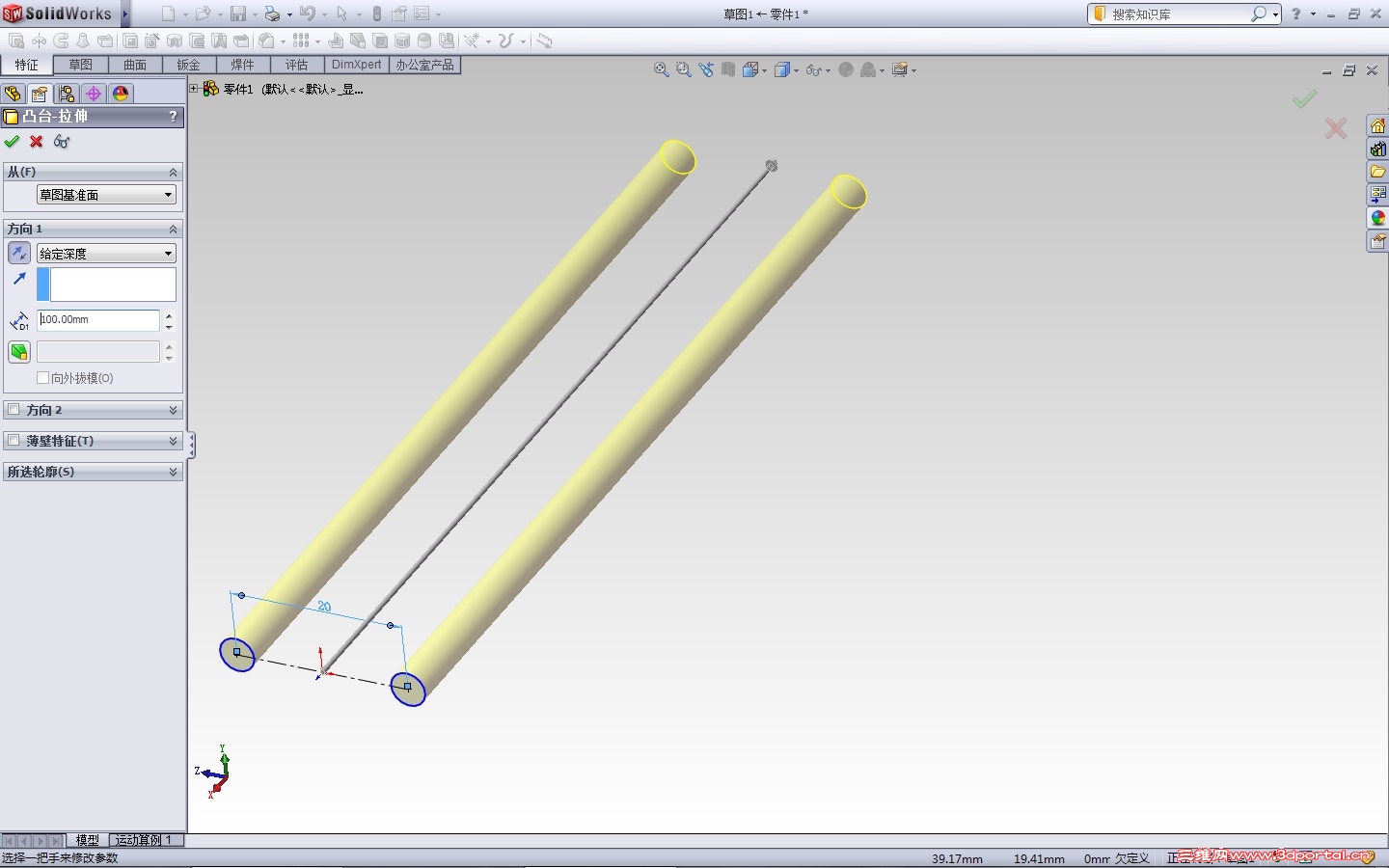The width and height of the screenshot is (1389, 868).
Task: Click Zoom to Fit icon
Action: click(662, 69)
